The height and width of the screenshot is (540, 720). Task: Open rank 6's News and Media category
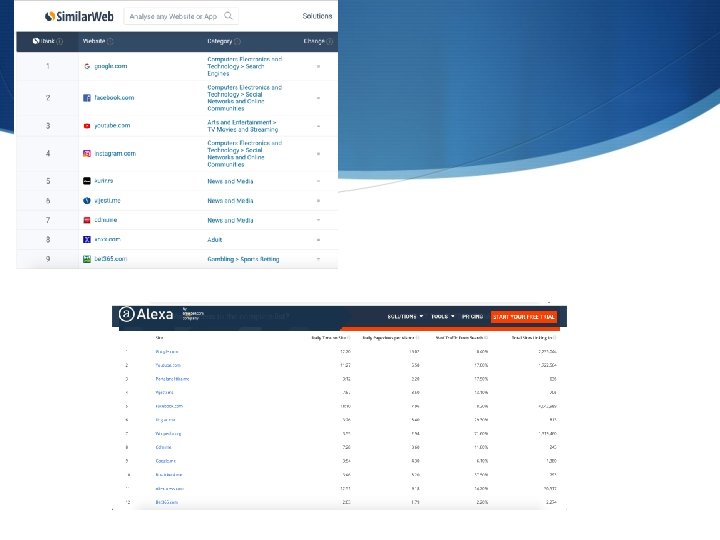(230, 201)
